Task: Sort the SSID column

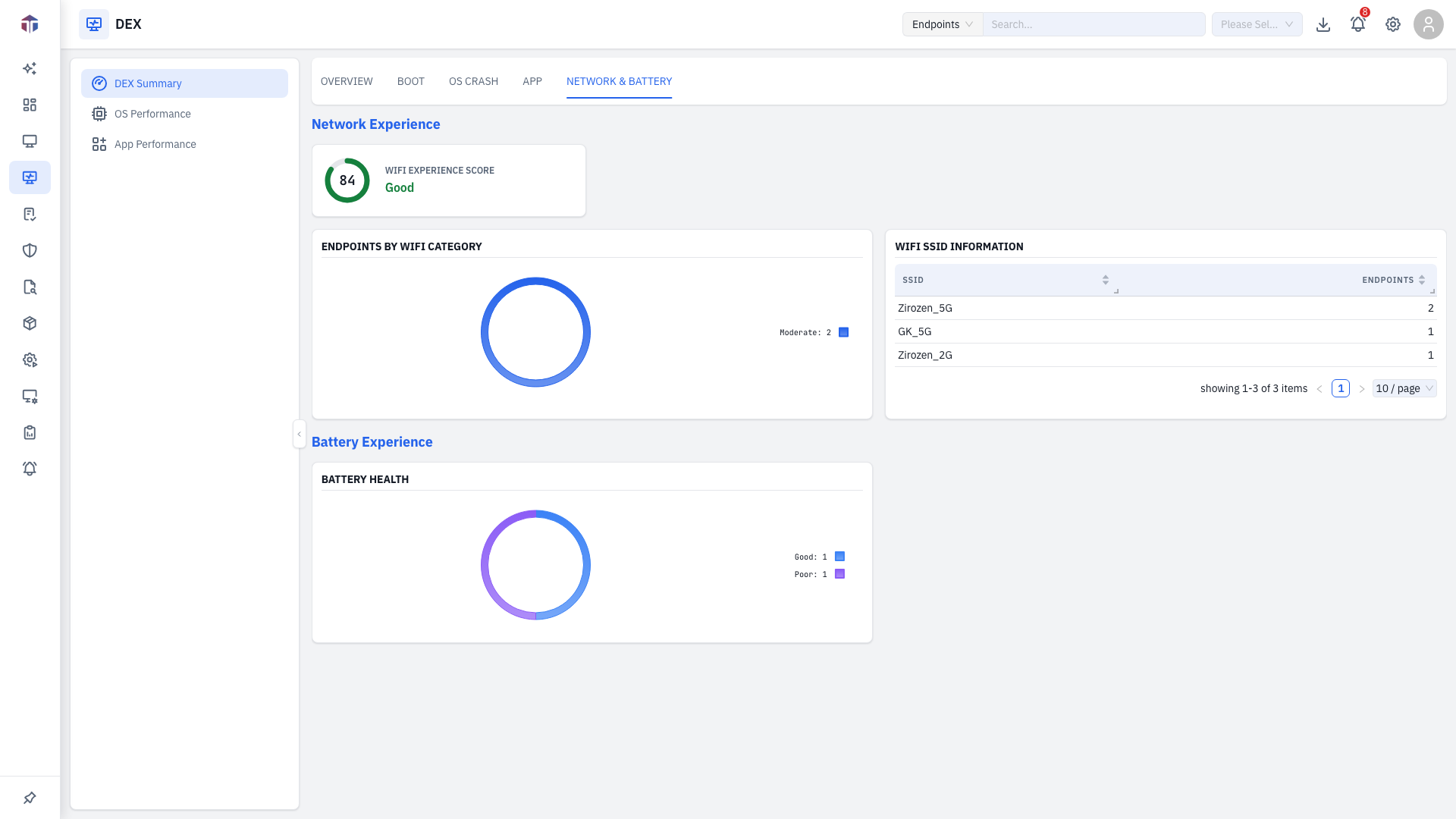Action: pos(1105,280)
